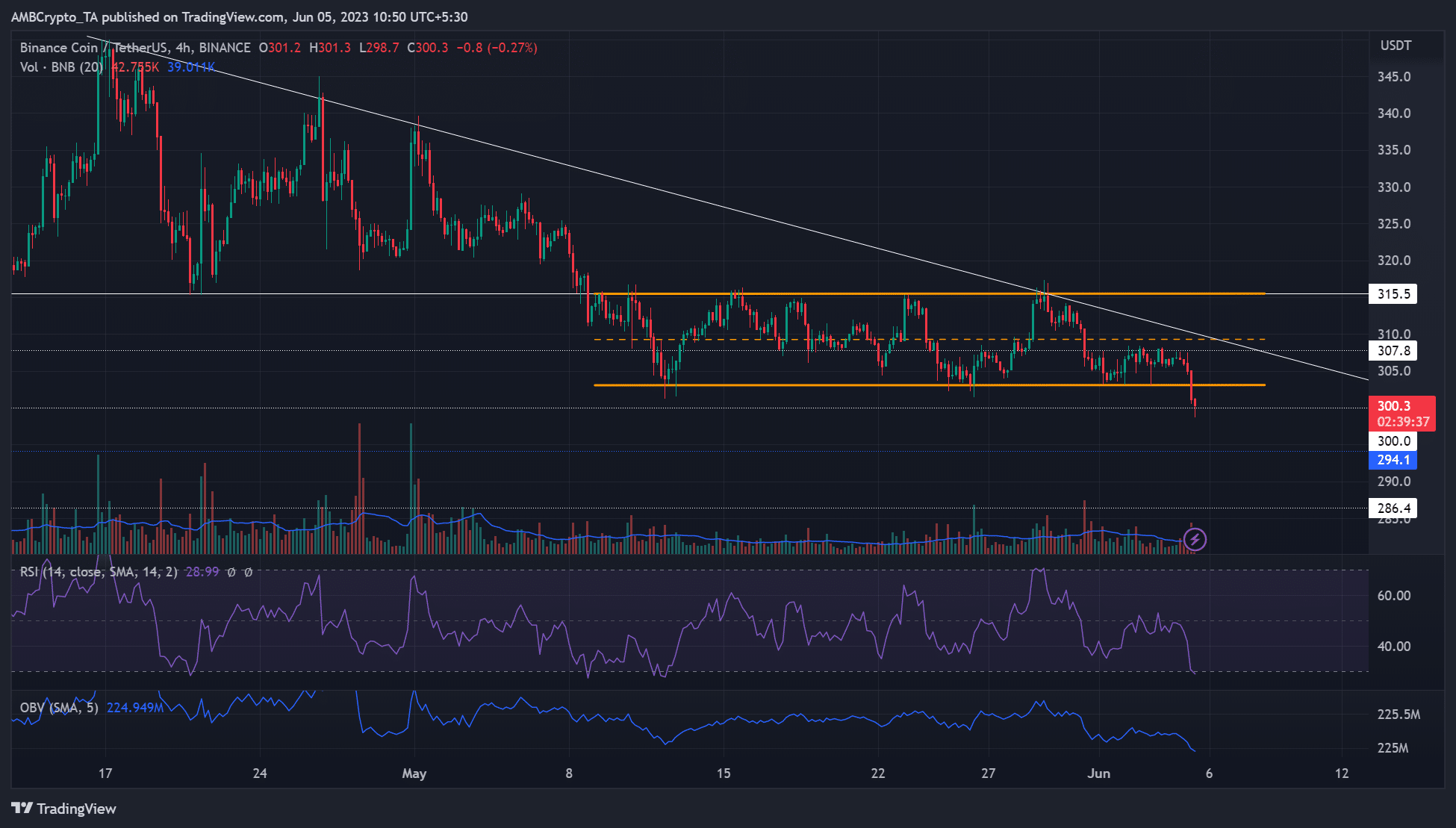Click the 12 date label on the time axis
1456x828 pixels.
[1342, 773]
